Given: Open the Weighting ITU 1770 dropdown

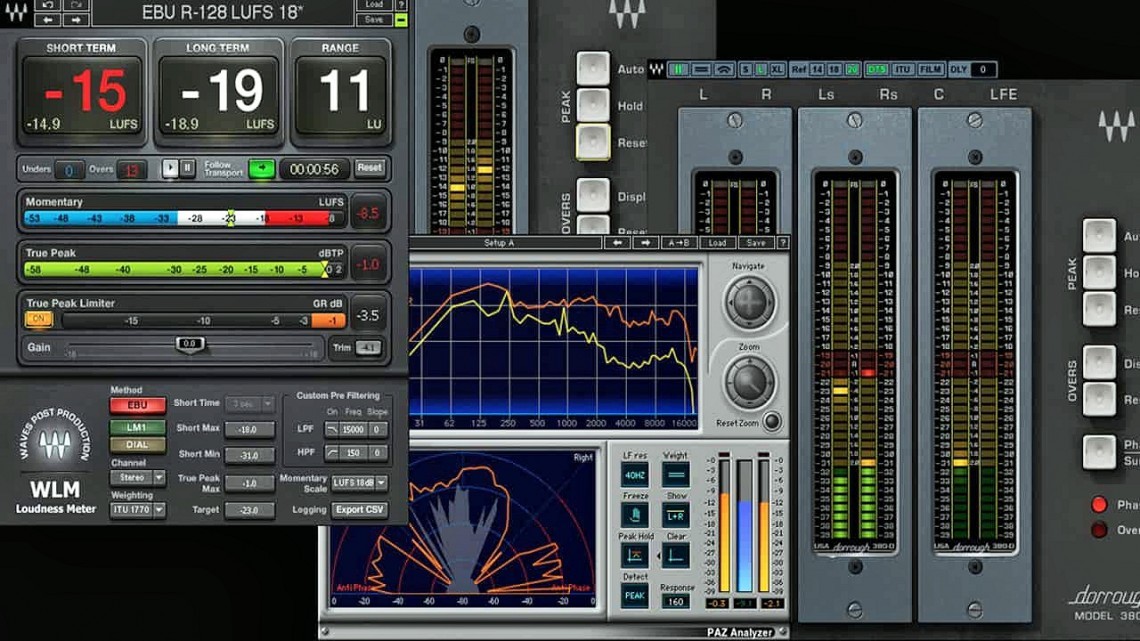Looking at the screenshot, I should [x=137, y=509].
